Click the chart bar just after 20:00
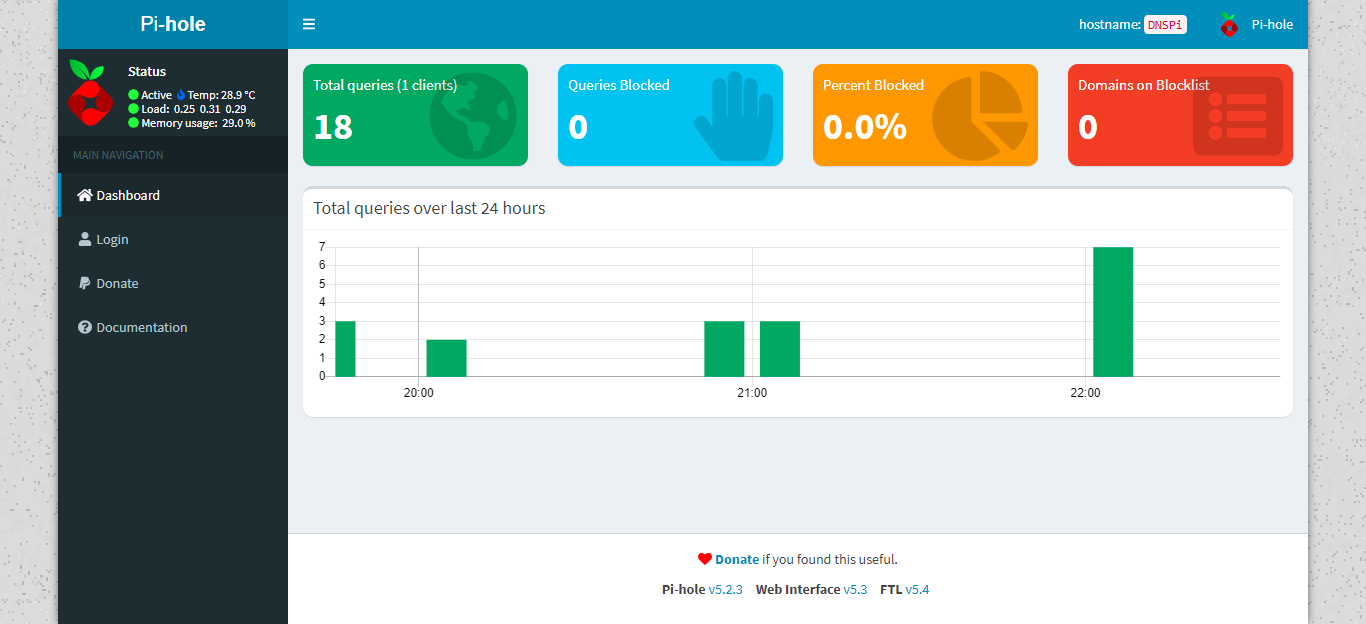The height and width of the screenshot is (624, 1366). click(x=447, y=358)
